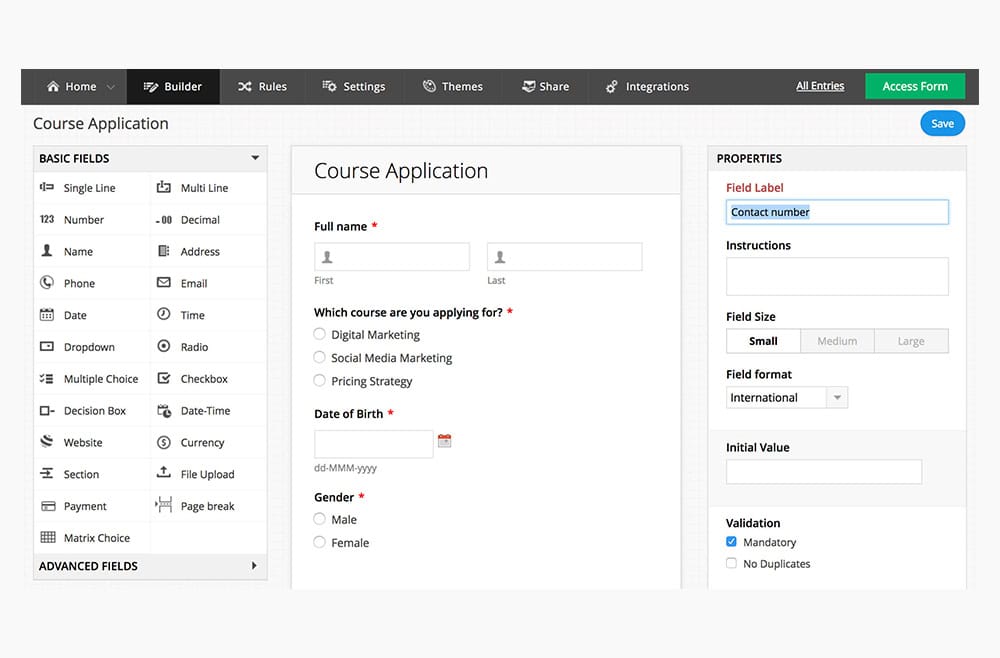Open the Home dropdown chevron
1000x658 pixels.
point(111,87)
